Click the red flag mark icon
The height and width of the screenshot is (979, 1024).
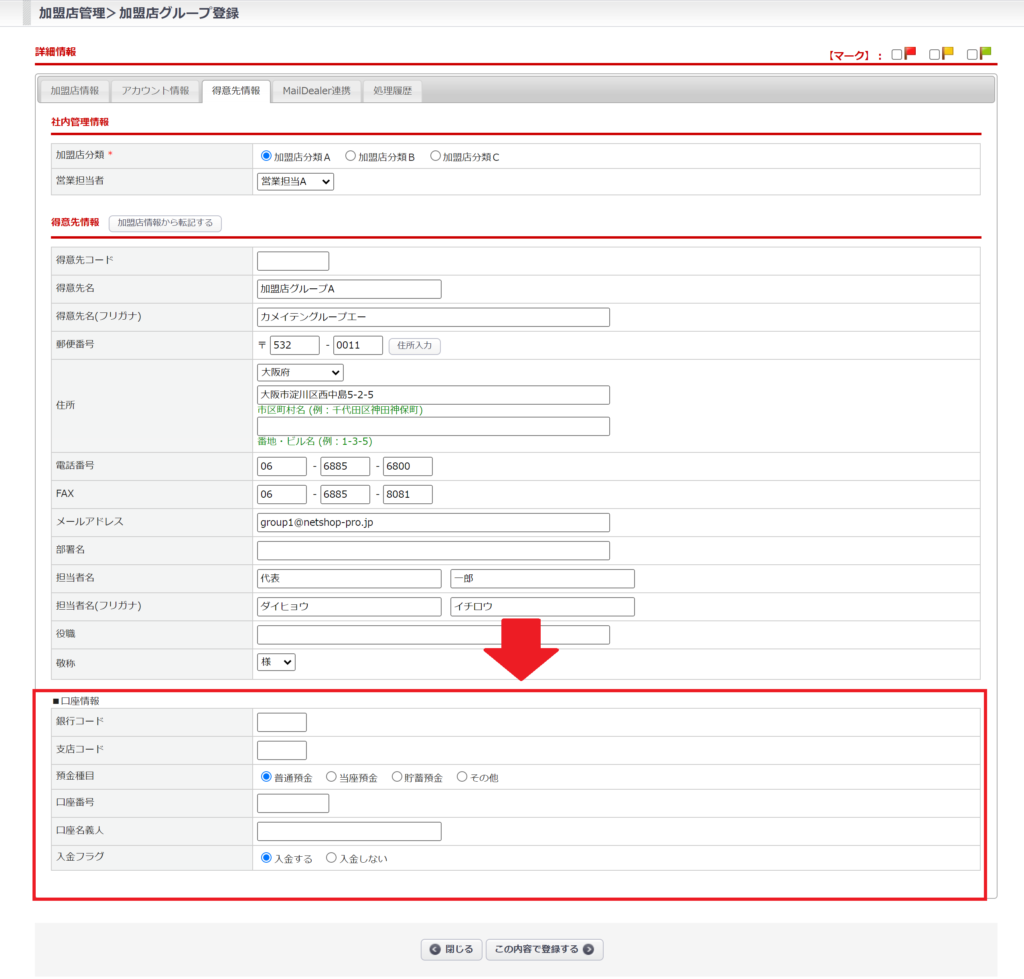click(910, 54)
